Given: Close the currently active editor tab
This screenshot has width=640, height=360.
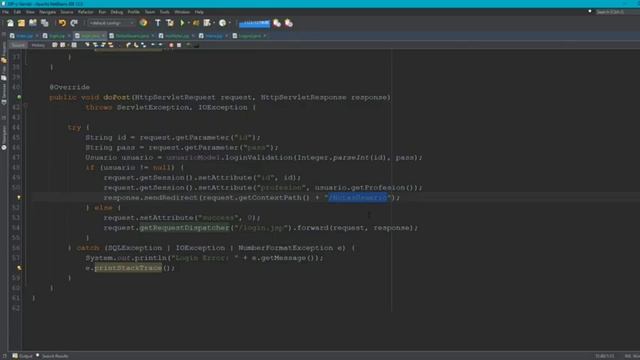Looking at the screenshot, I should [103, 36].
